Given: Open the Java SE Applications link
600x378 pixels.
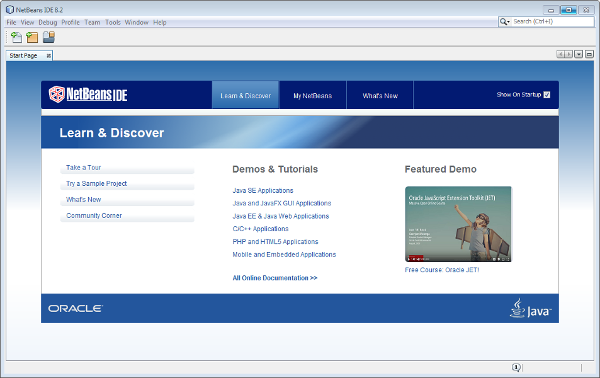Looking at the screenshot, I should [263, 191].
